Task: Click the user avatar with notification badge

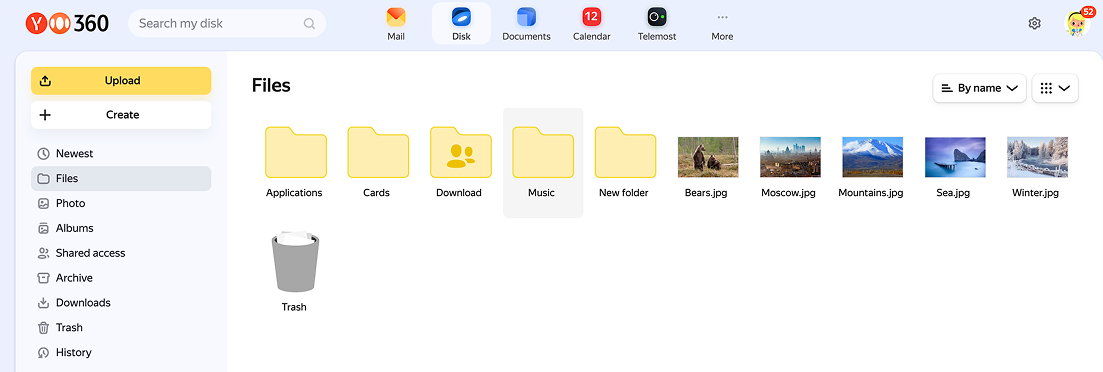Action: click(1077, 23)
